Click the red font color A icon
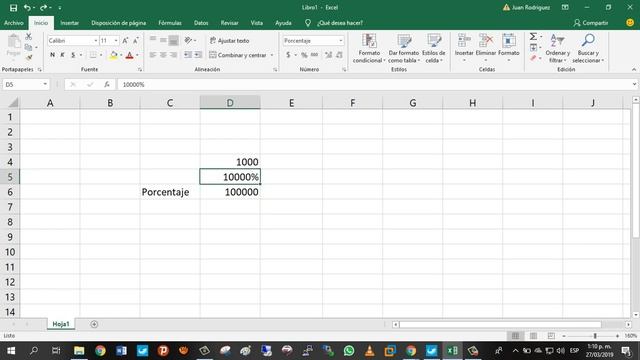 [129, 55]
